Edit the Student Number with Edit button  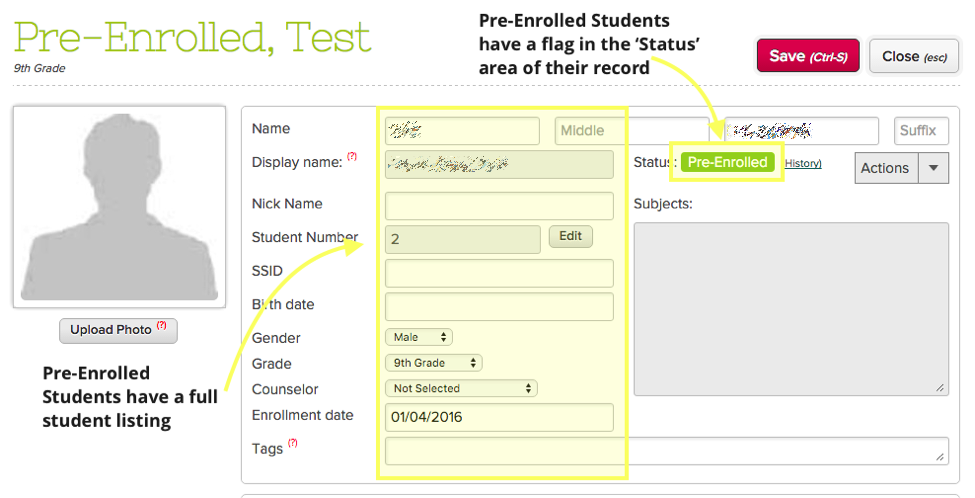[570, 236]
